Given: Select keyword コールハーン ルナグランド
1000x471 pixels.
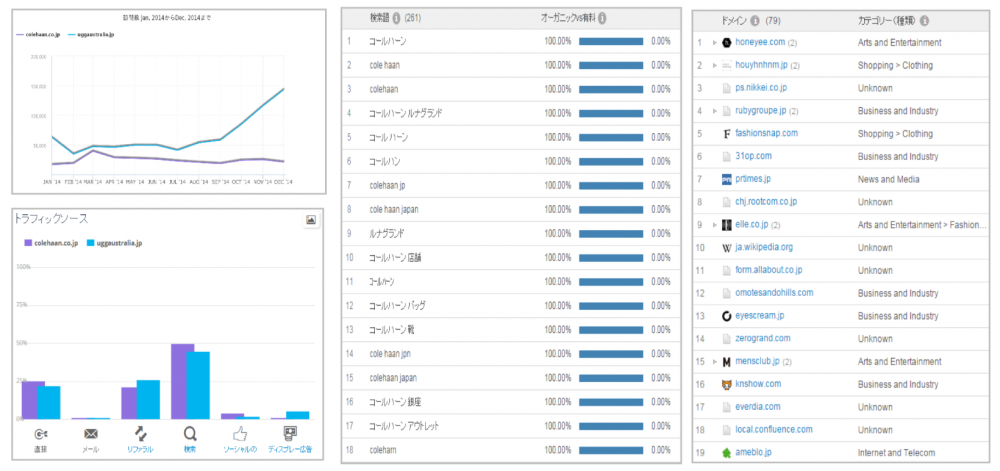Looking at the screenshot, I should tap(406, 113).
